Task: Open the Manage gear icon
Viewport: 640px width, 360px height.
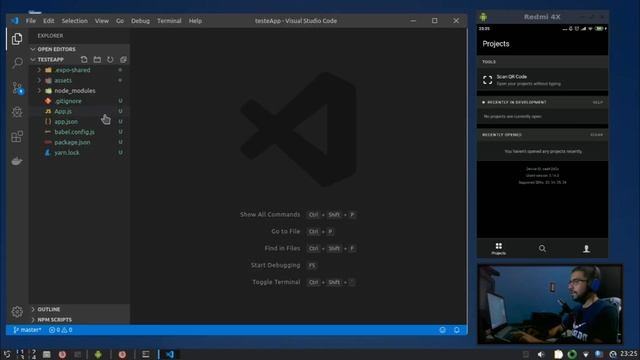Action: [x=17, y=312]
